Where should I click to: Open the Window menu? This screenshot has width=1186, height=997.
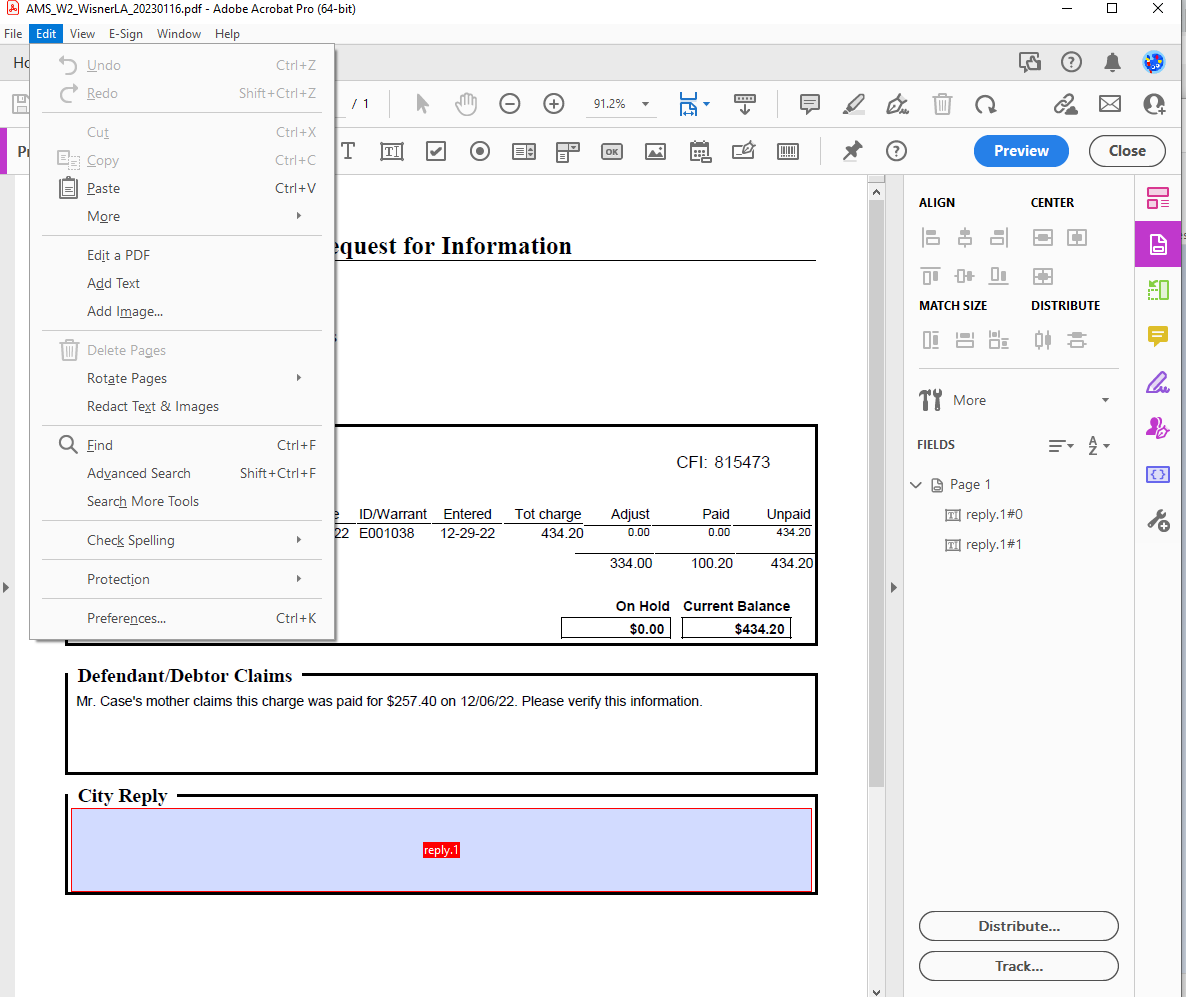[179, 33]
